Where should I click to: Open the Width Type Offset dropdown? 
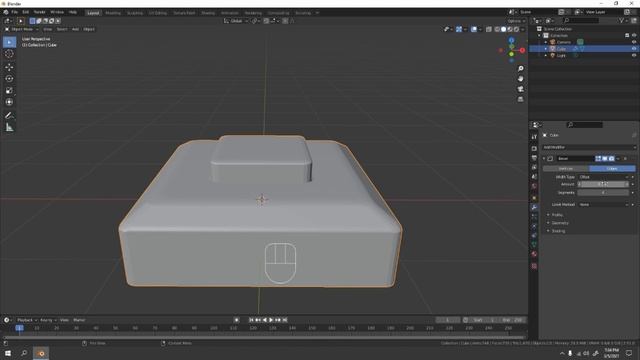[x=604, y=177]
